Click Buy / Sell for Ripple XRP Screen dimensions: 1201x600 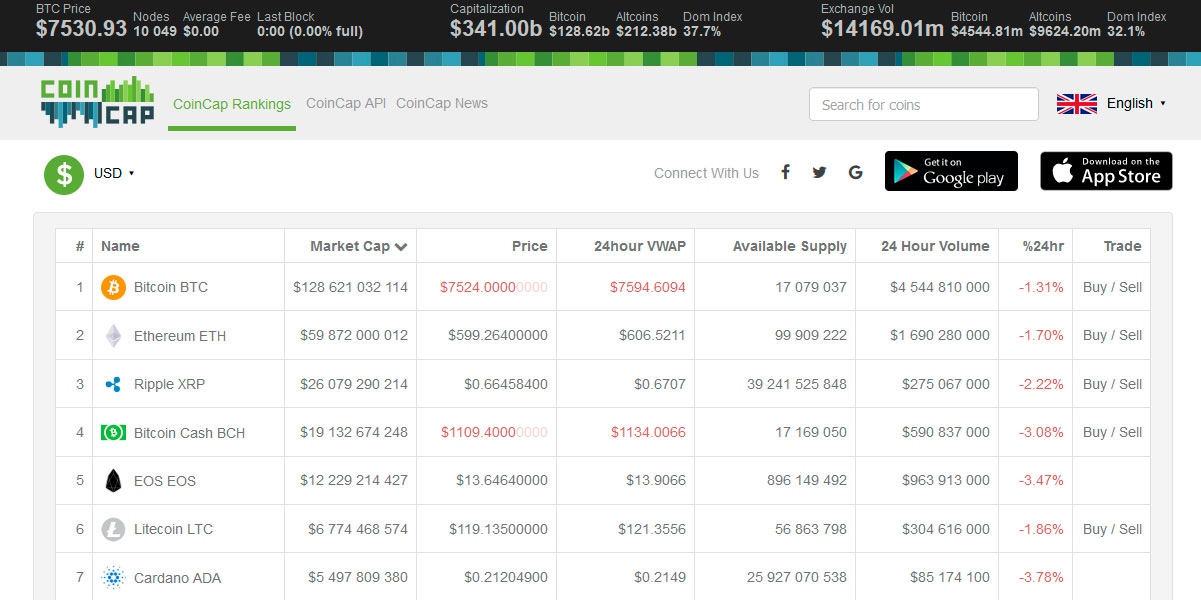[1112, 384]
